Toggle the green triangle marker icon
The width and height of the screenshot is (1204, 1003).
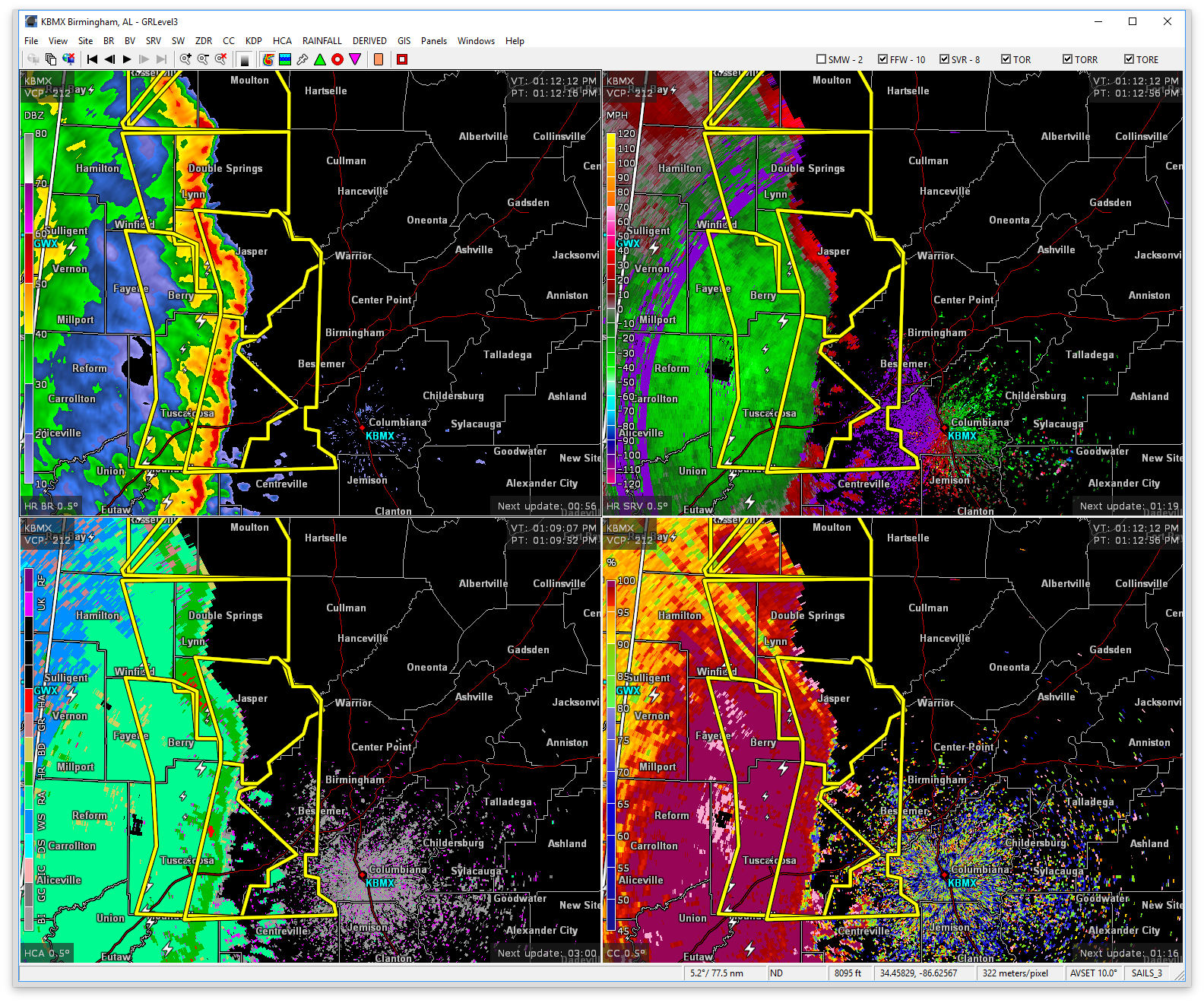(x=320, y=59)
